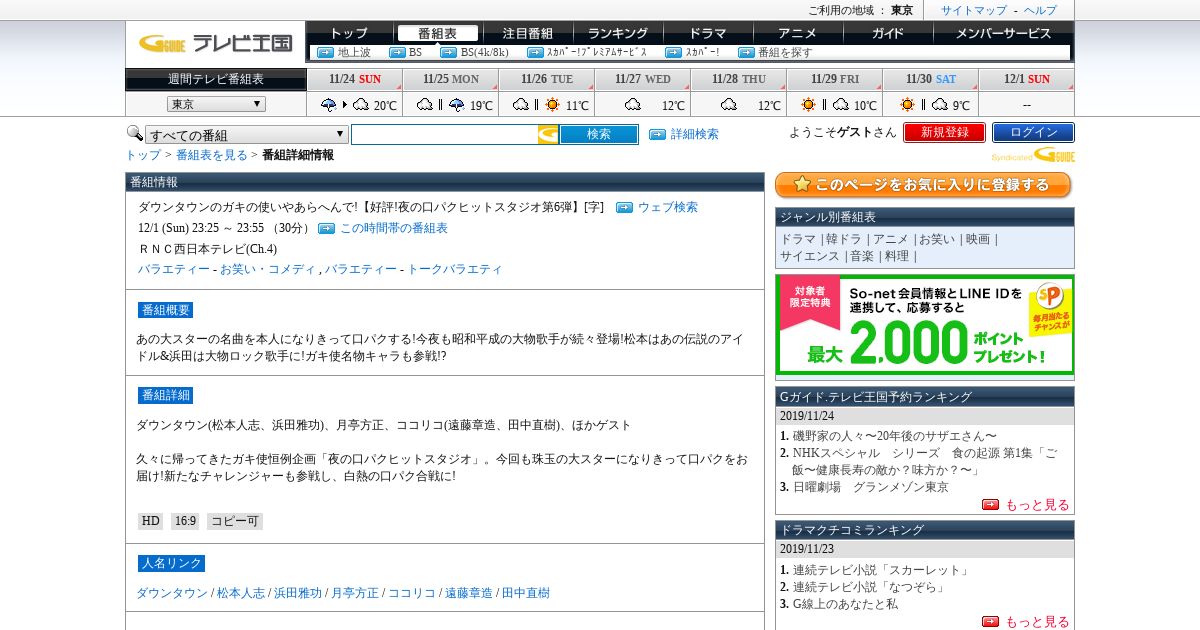Click the arrow icon before 番組を探す
This screenshot has width=1200, height=630.
coord(746,52)
